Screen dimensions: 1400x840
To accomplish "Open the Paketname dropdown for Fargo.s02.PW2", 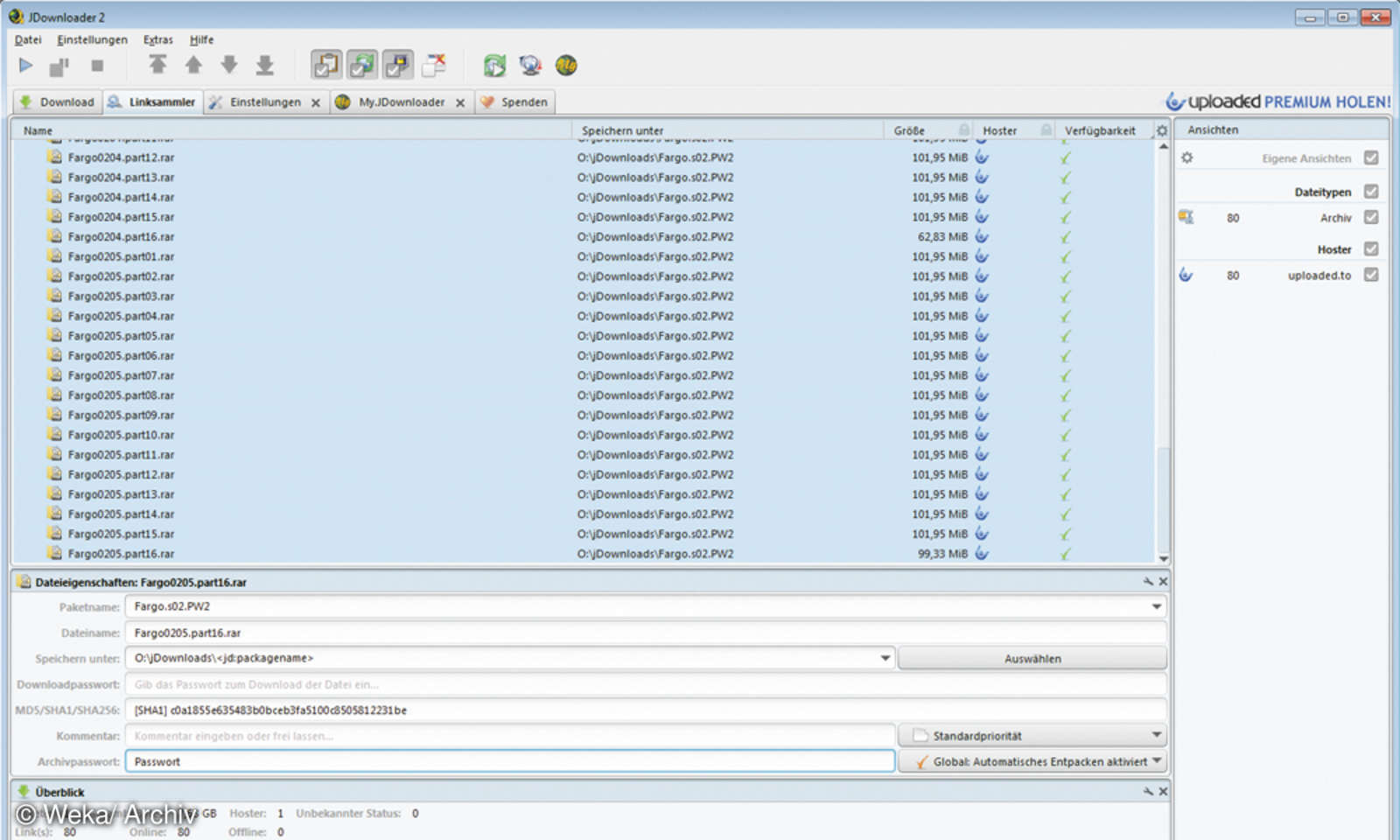I will click(1157, 605).
